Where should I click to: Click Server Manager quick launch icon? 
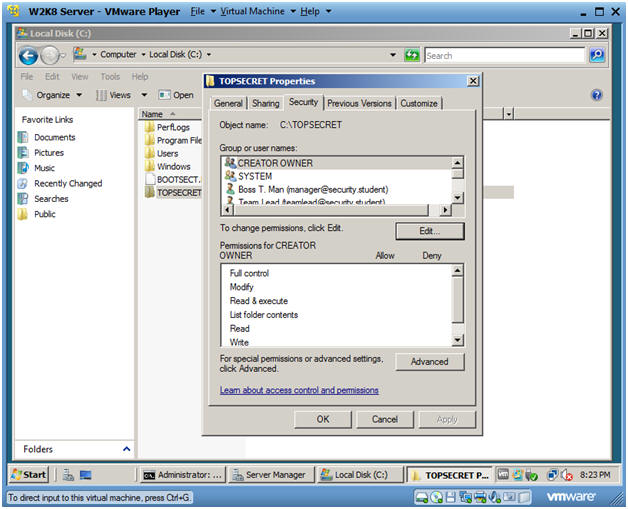(x=68, y=475)
